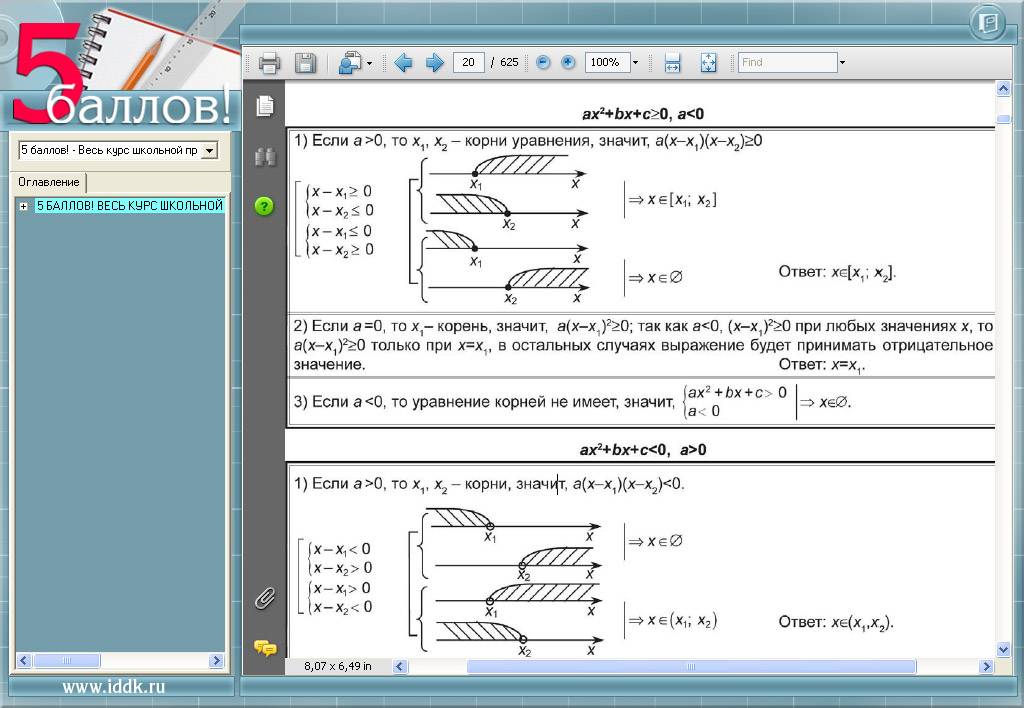
Task: Click the total pages text '/ 625'
Action: [x=505, y=62]
